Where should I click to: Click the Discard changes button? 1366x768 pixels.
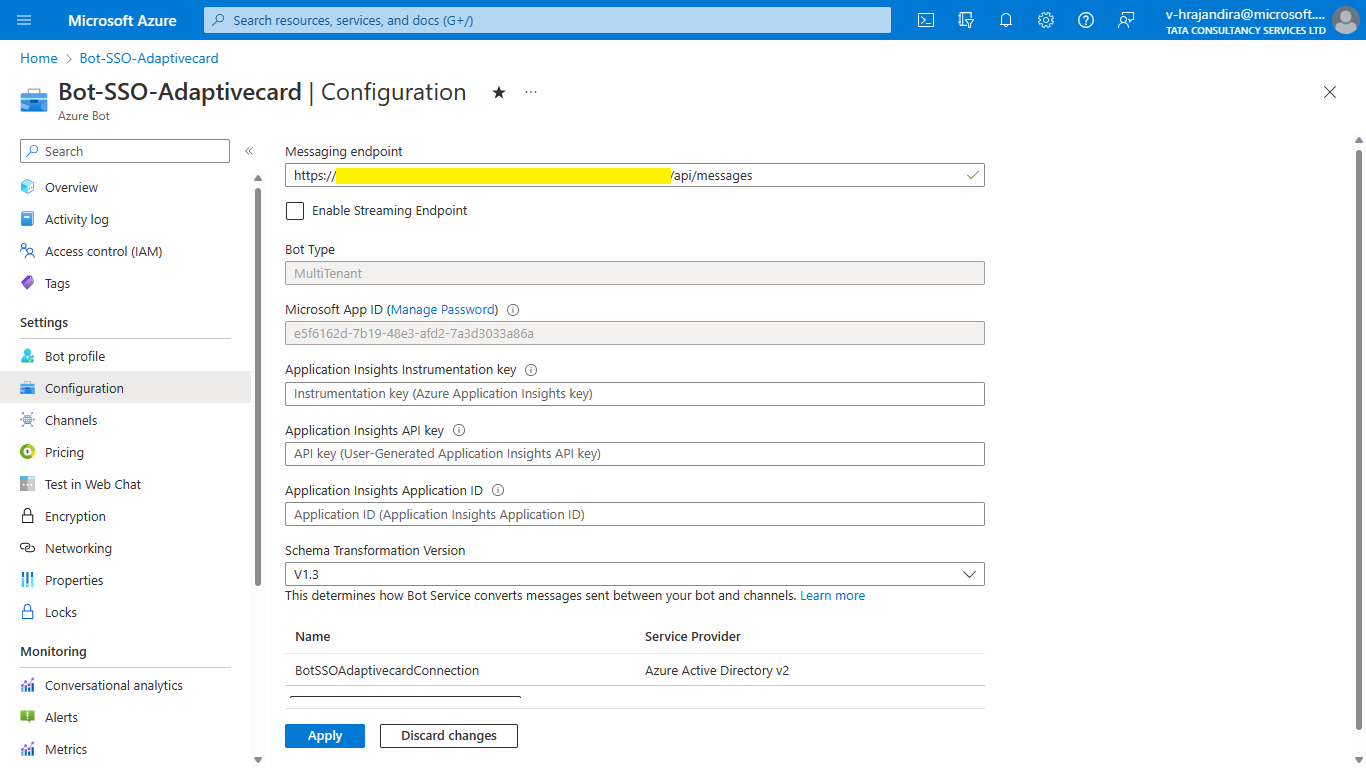[x=448, y=736]
